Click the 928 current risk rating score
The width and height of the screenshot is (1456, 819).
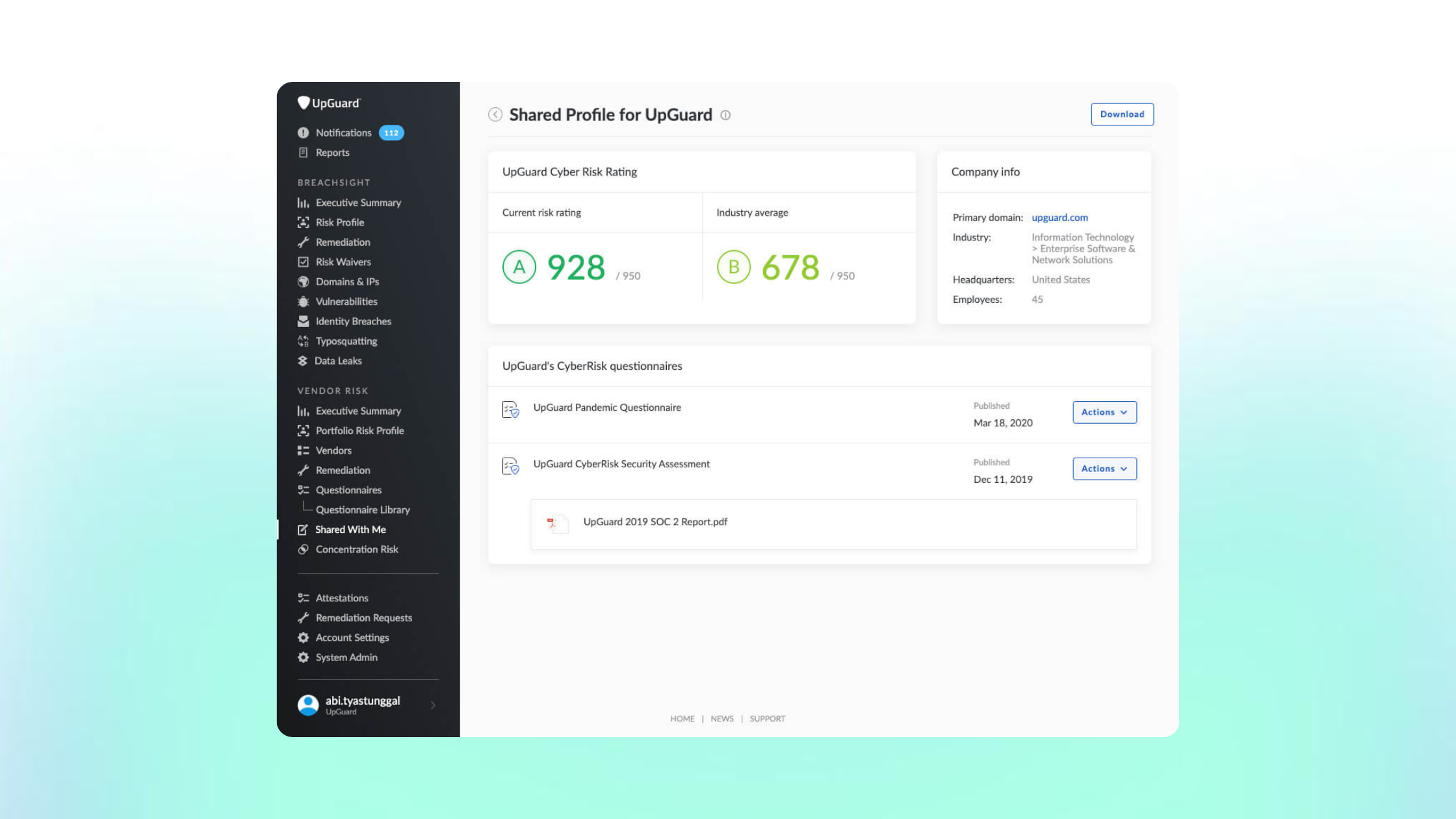click(x=576, y=267)
